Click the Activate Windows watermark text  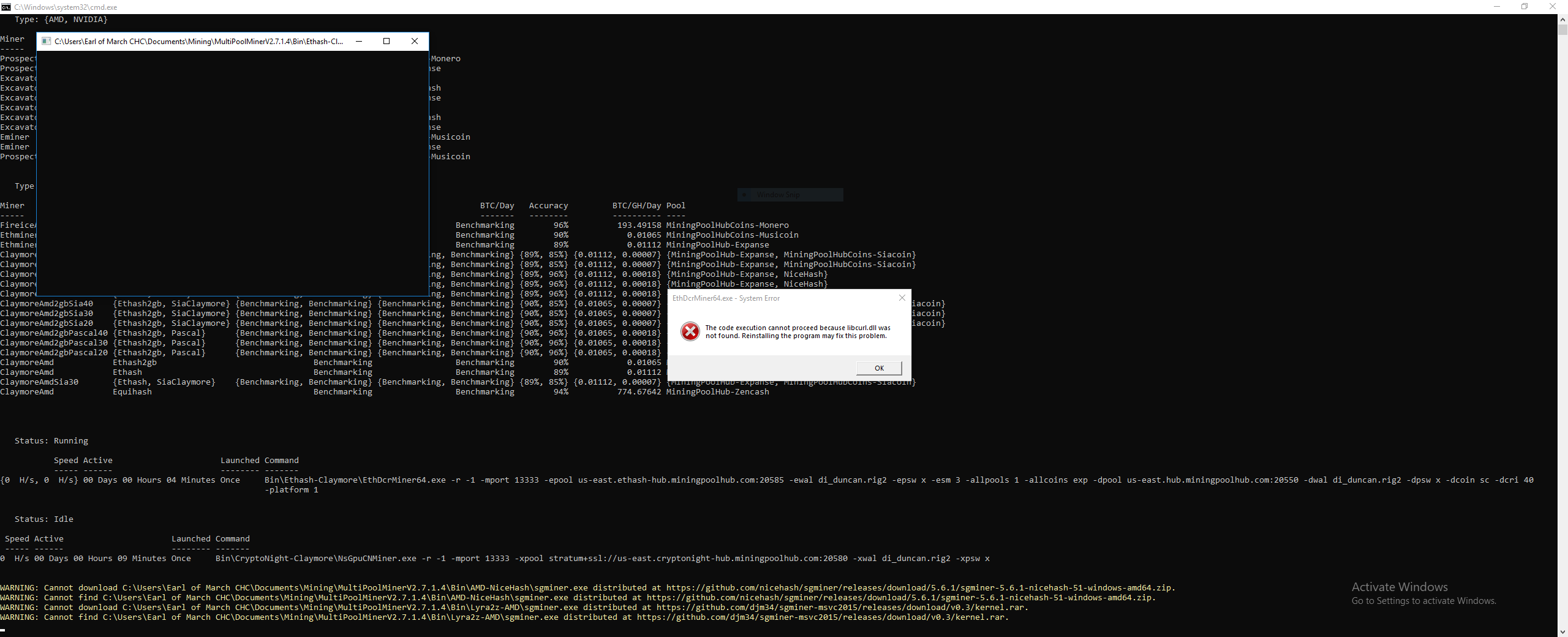coord(1398,586)
